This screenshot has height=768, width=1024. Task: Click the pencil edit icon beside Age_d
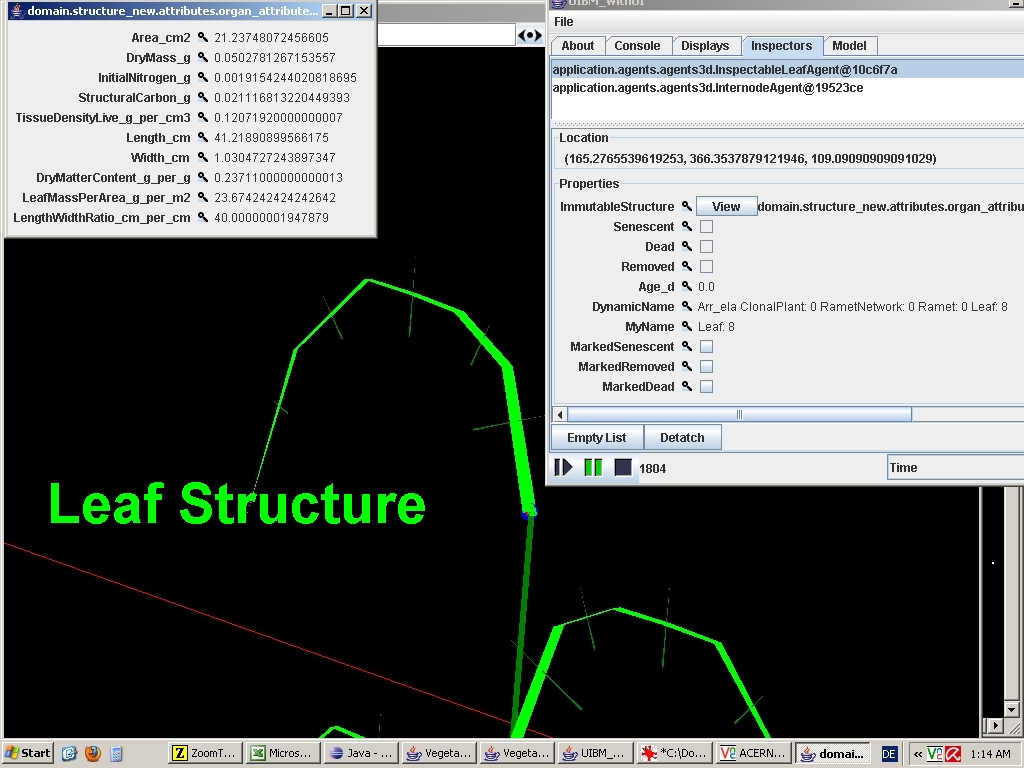tap(687, 286)
